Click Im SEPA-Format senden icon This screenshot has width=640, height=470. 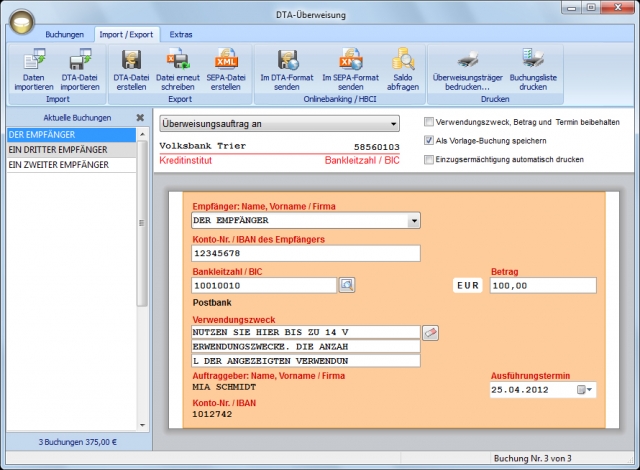(x=351, y=60)
